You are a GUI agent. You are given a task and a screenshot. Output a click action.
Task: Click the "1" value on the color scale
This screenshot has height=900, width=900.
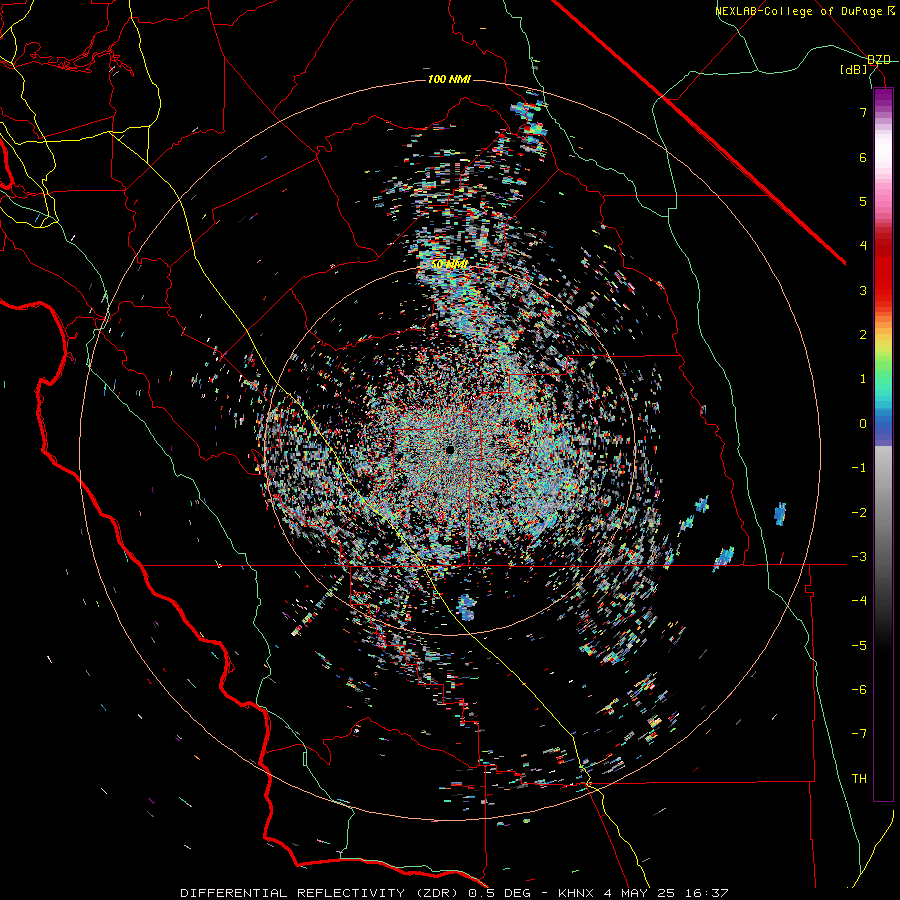pyautogui.click(x=863, y=379)
